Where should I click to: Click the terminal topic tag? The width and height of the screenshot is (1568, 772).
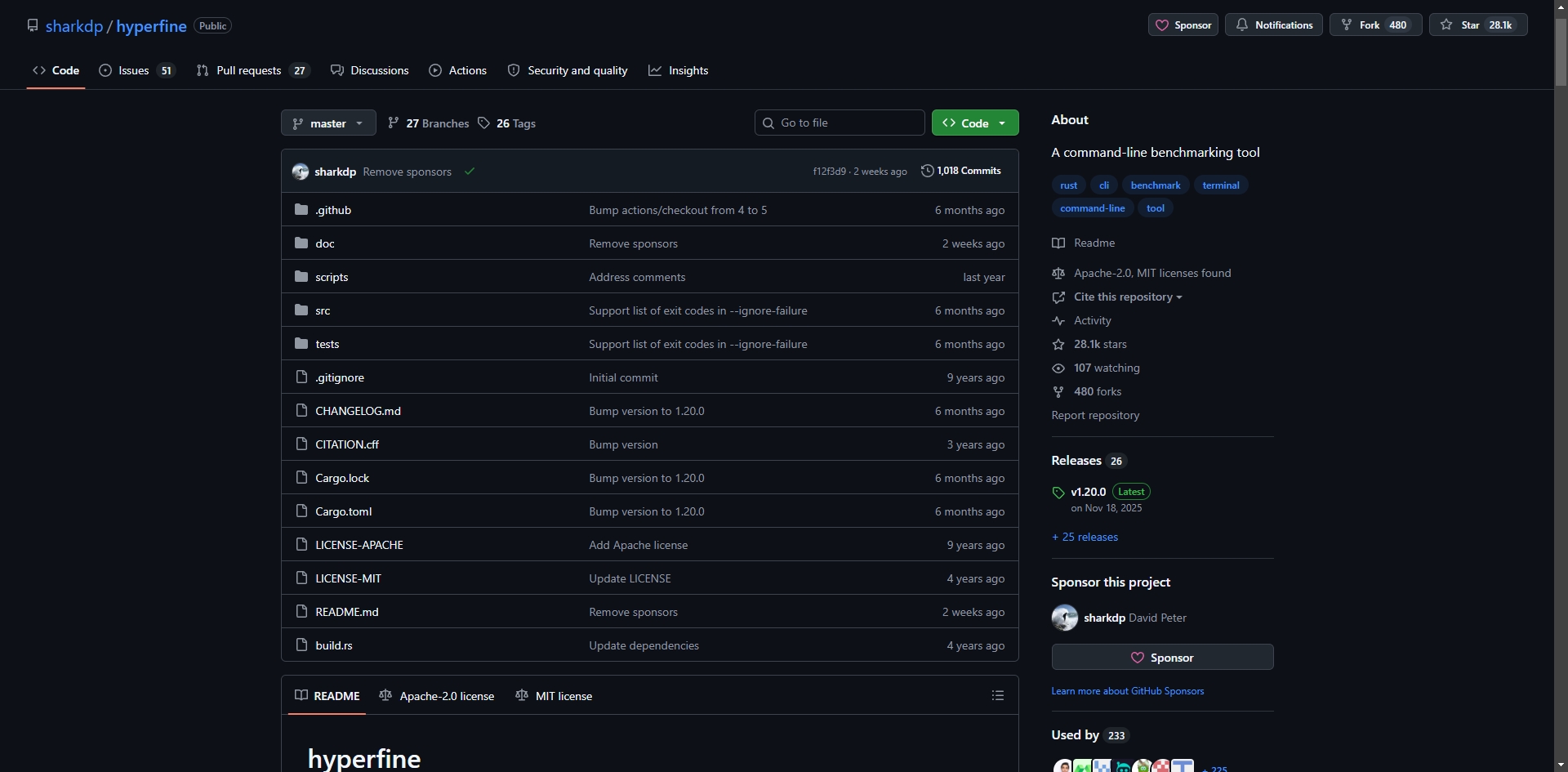[1221, 185]
